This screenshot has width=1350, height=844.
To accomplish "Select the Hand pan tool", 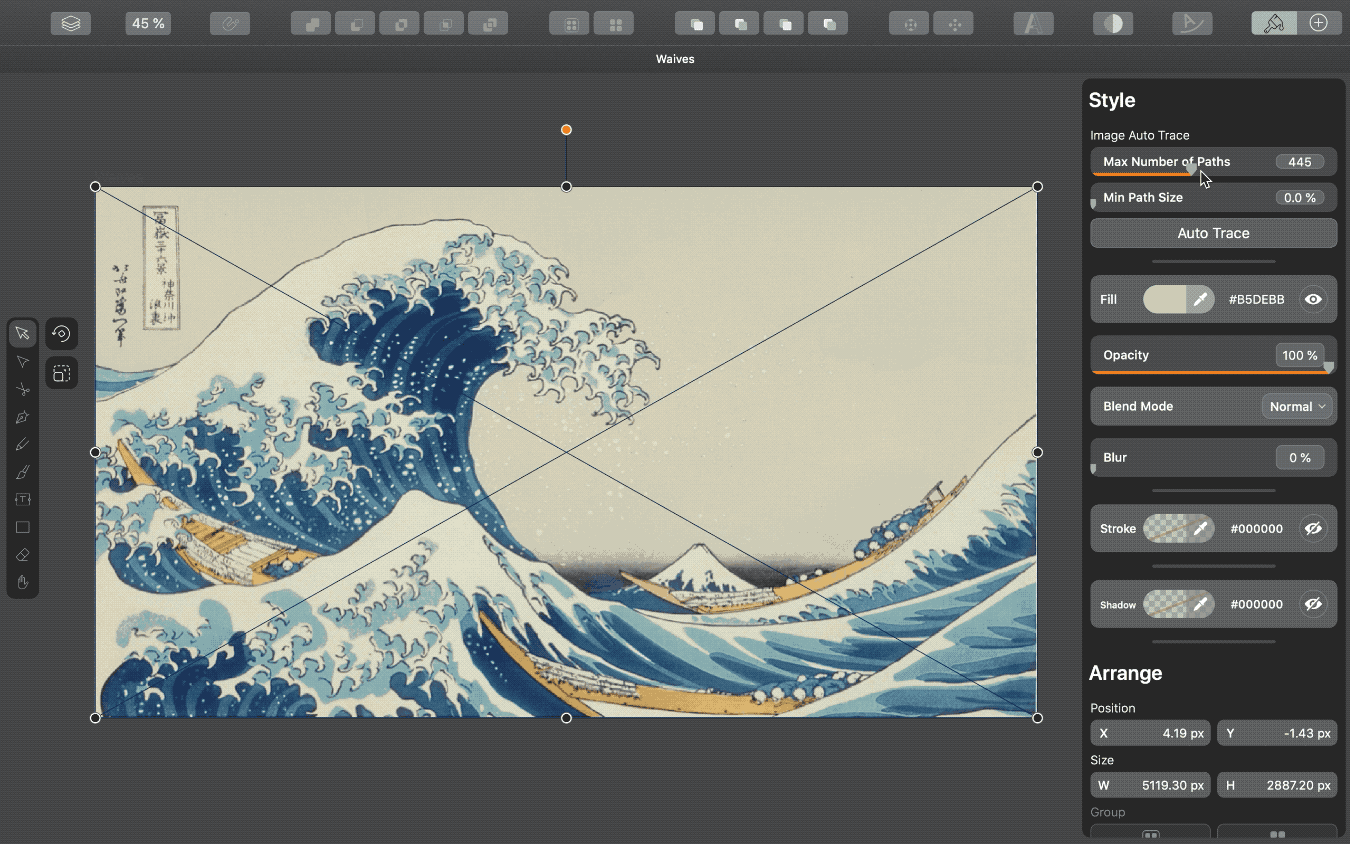I will (22, 582).
